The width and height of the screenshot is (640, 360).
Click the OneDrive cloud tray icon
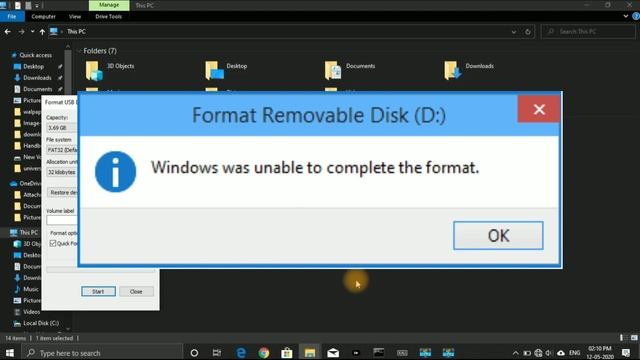561,353
